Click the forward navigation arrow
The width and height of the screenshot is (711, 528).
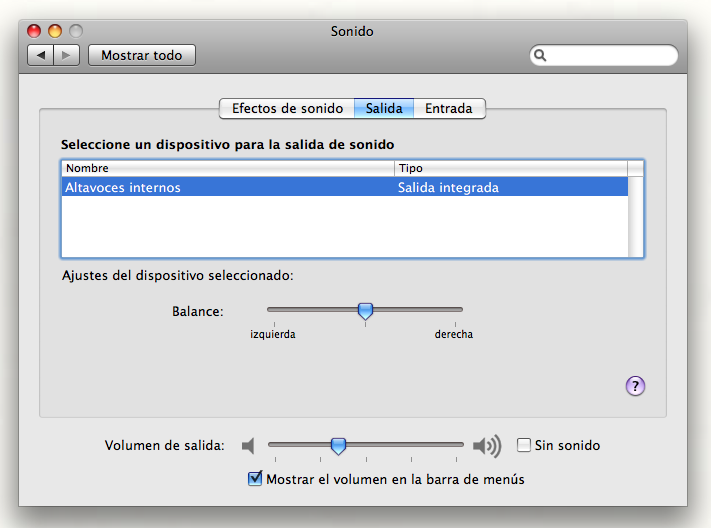coord(66,56)
